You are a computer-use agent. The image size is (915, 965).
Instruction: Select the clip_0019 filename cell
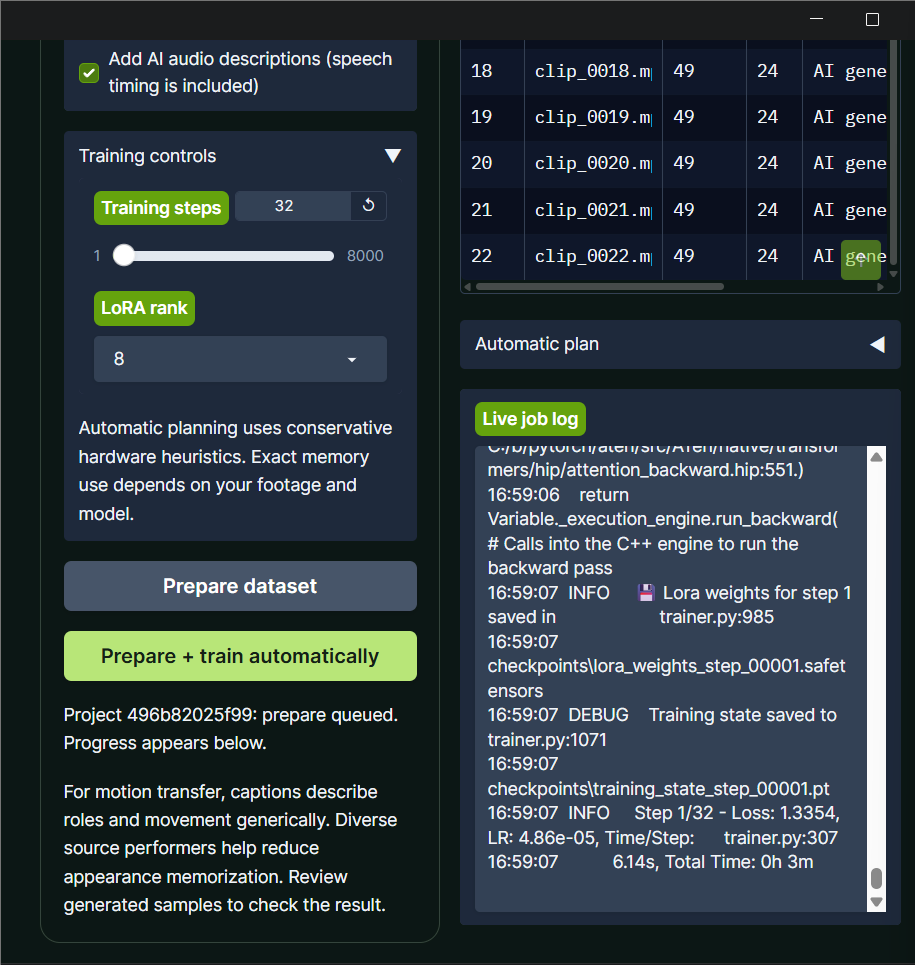[593, 118]
